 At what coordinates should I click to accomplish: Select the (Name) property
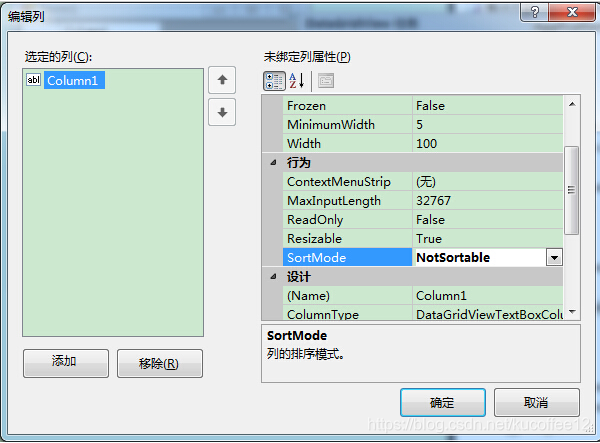tap(347, 296)
